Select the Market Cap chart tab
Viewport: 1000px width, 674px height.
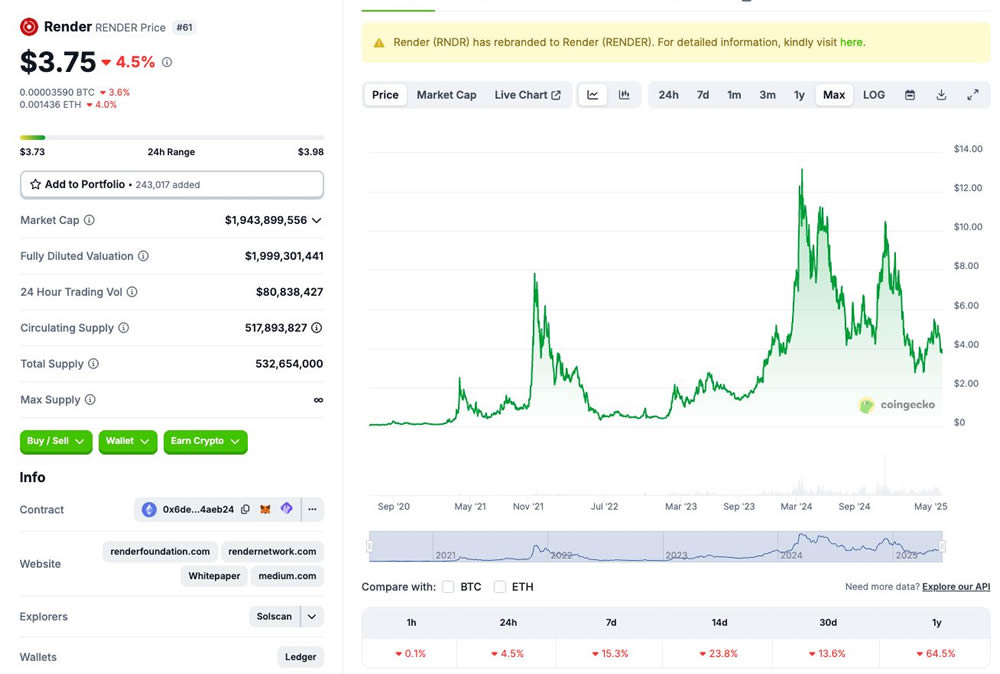446,95
